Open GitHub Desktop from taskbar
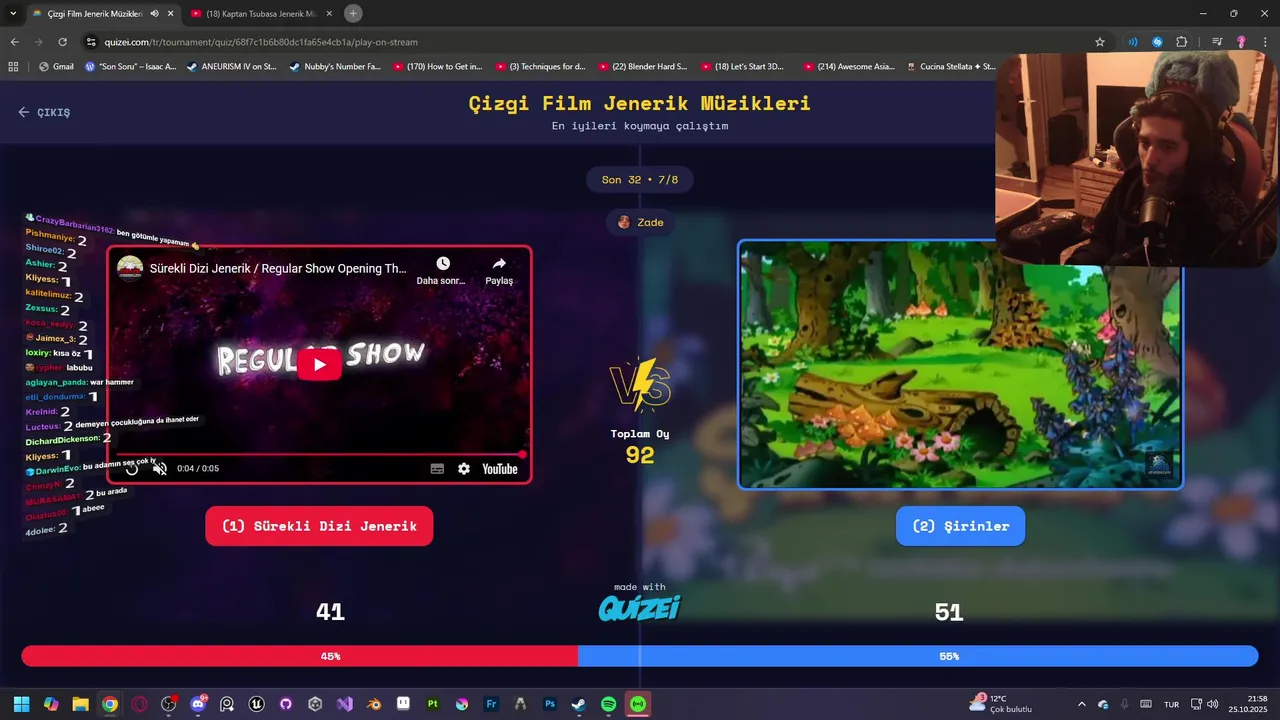1280x720 pixels. (x=286, y=704)
